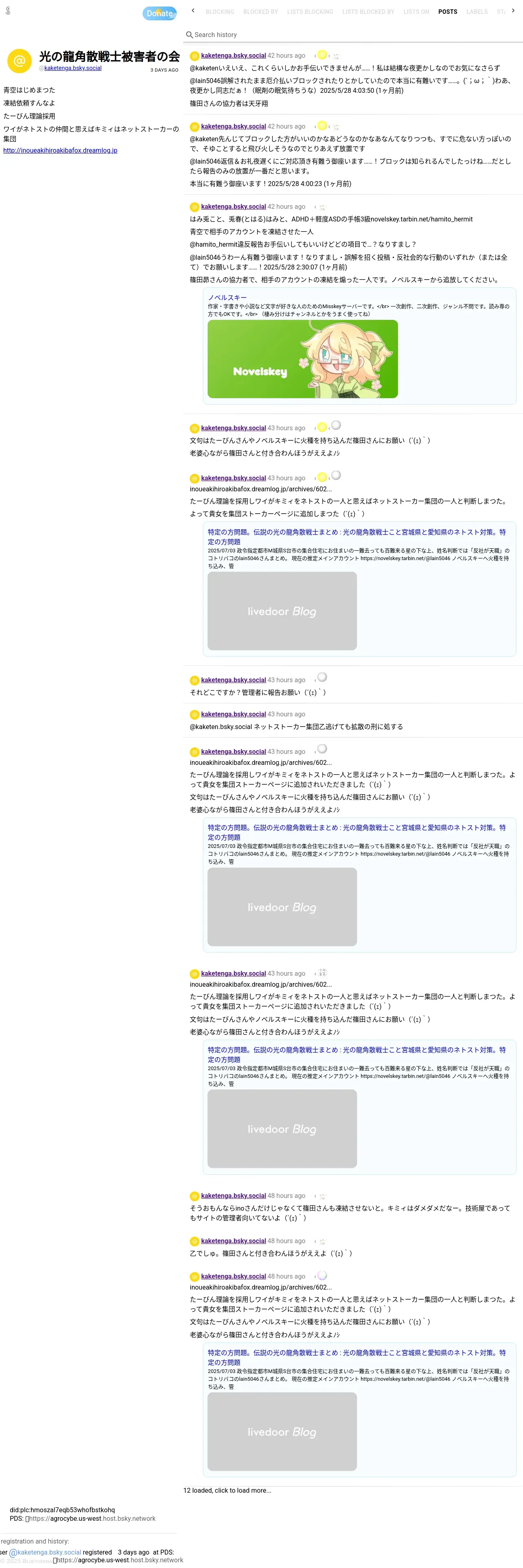
Task: Click author avatar of the '@kaketen先んじて' post
Action: (194, 127)
